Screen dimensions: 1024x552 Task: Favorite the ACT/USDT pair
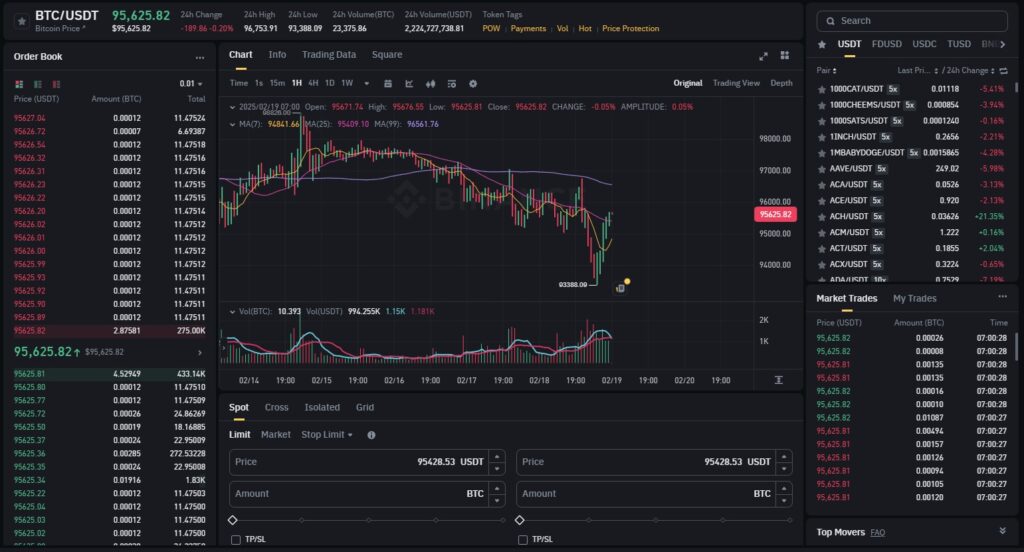(822, 249)
